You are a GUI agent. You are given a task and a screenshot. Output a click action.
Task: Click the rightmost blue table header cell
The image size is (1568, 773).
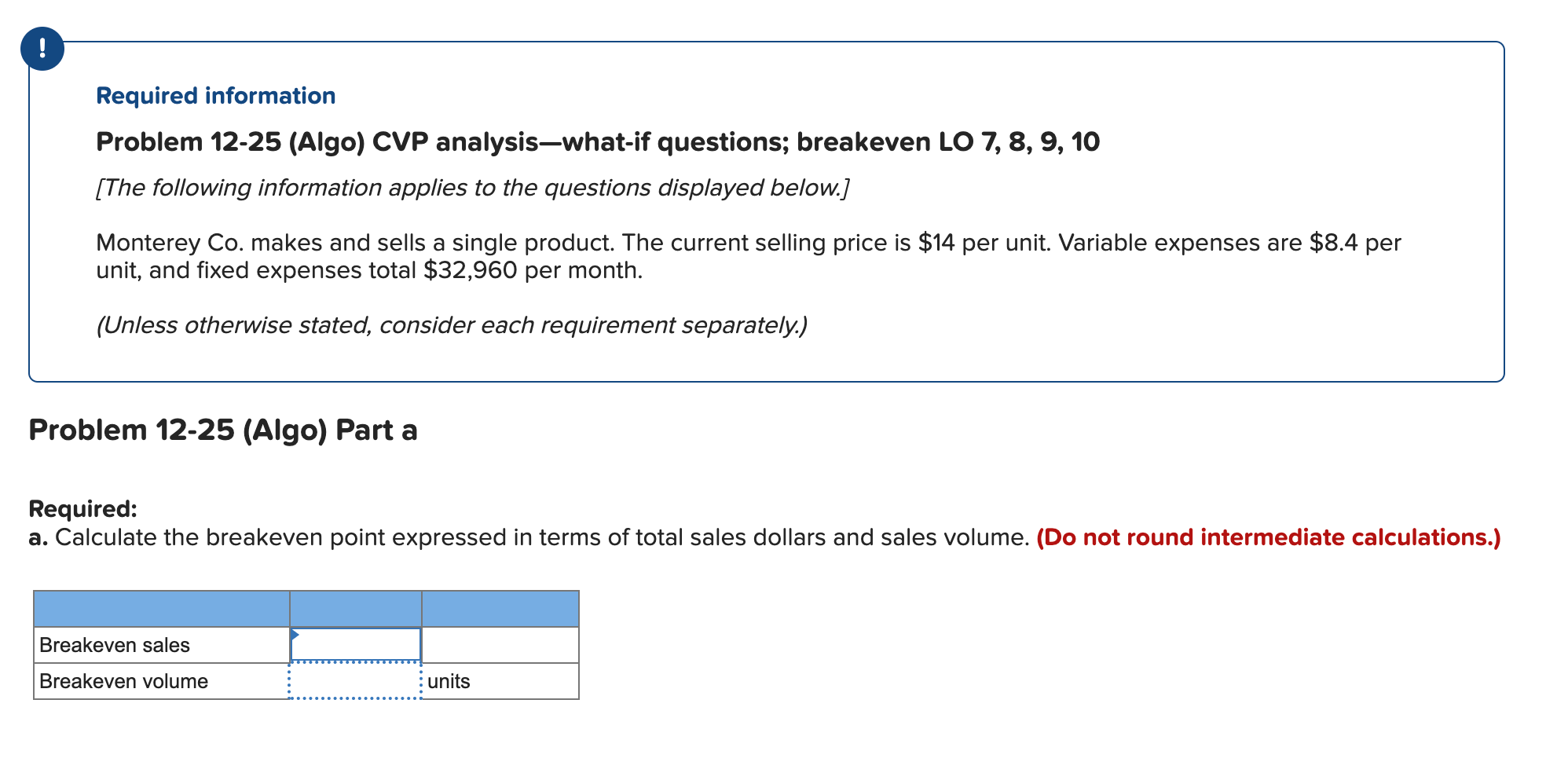click(500, 606)
